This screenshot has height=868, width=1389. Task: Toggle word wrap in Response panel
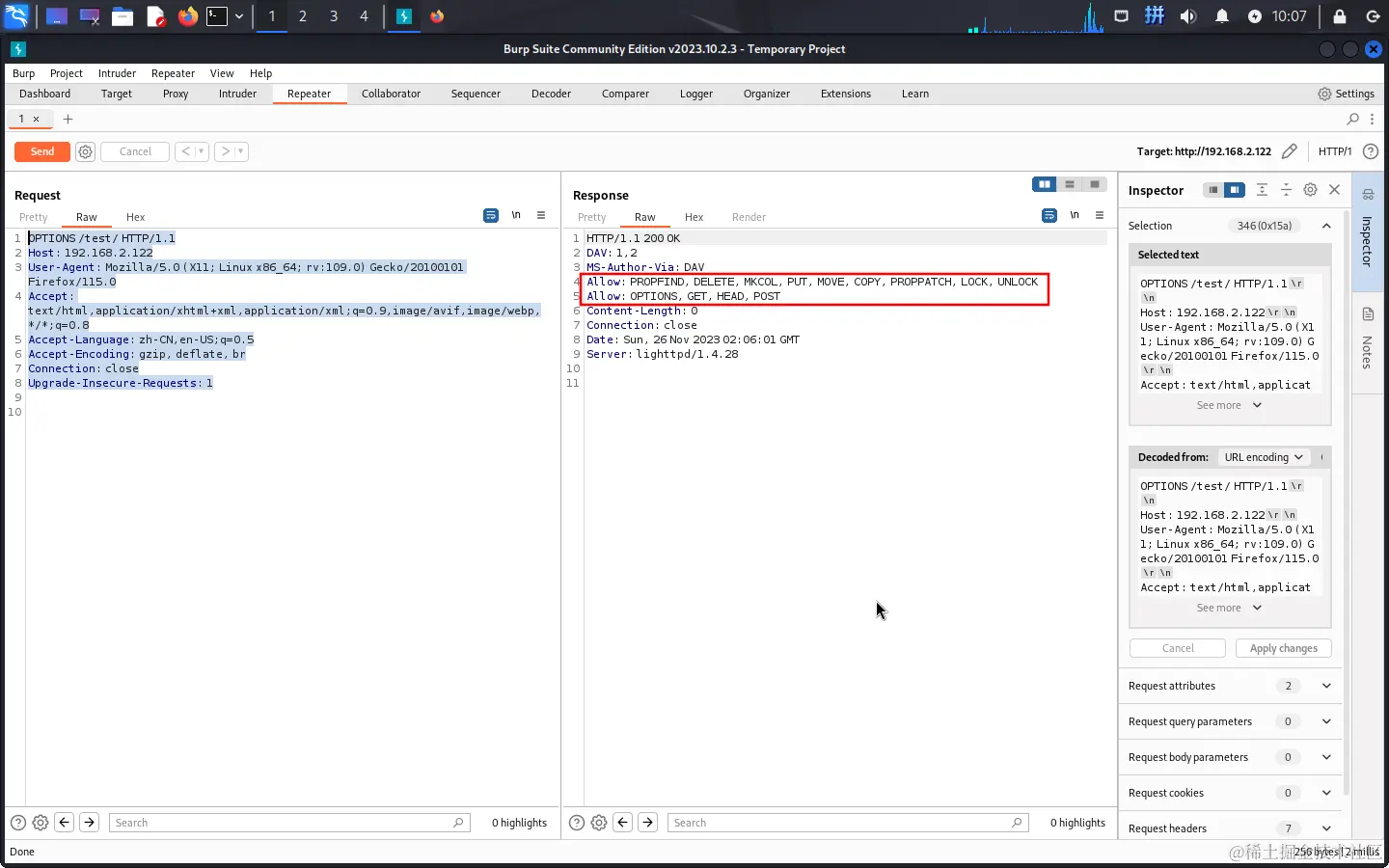[1049, 215]
